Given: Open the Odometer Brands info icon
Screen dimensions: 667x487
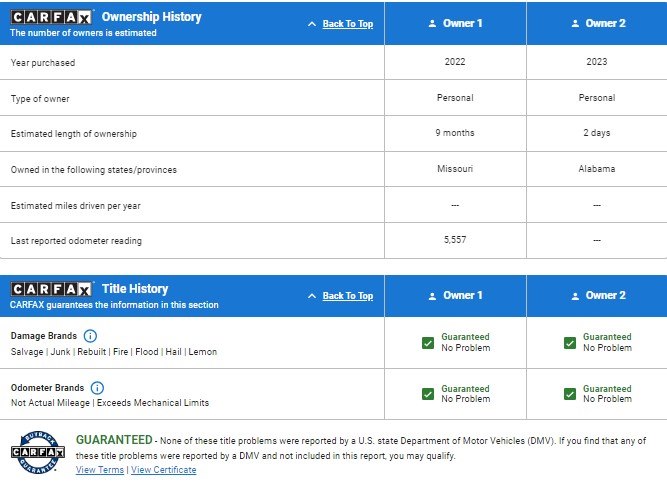Looking at the screenshot, I should 97,388.
